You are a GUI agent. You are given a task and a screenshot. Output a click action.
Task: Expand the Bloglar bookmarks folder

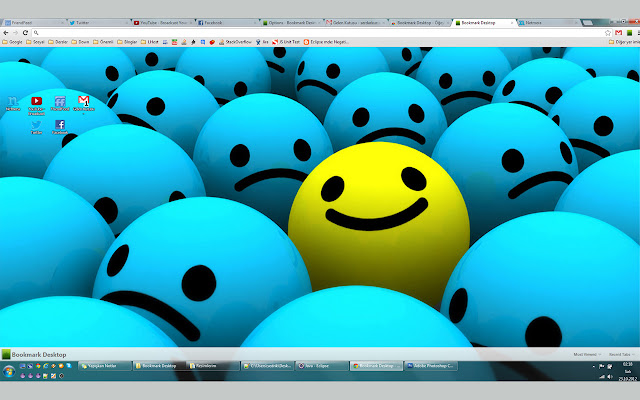(x=127, y=42)
